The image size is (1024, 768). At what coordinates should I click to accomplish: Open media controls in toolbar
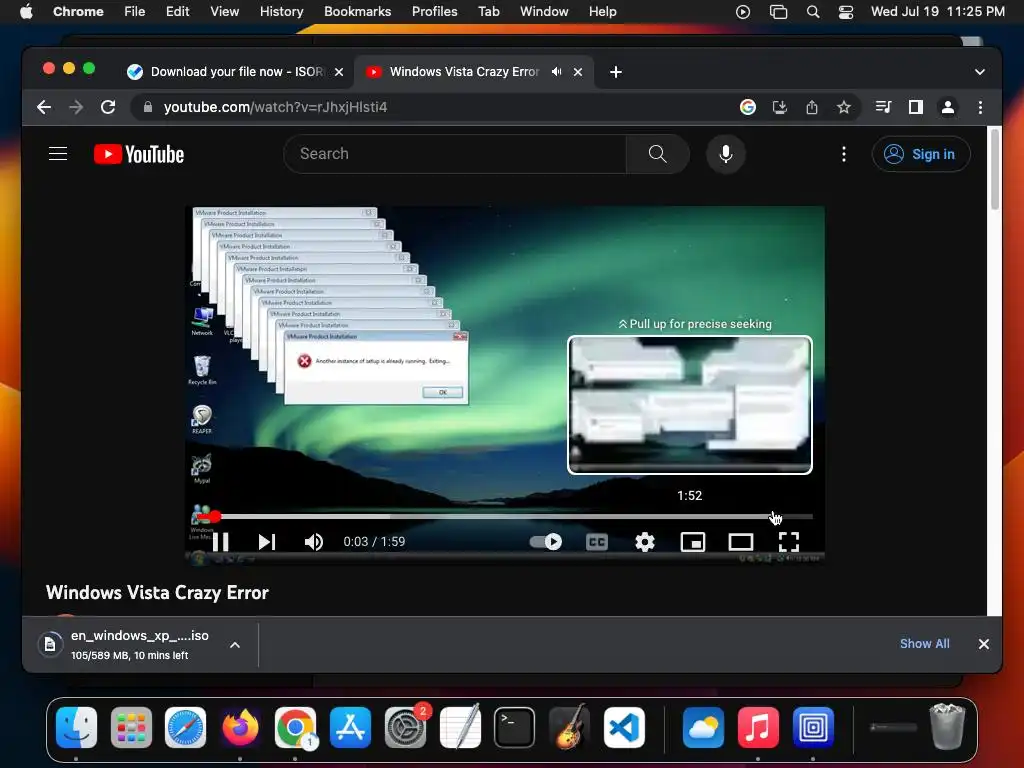883,107
